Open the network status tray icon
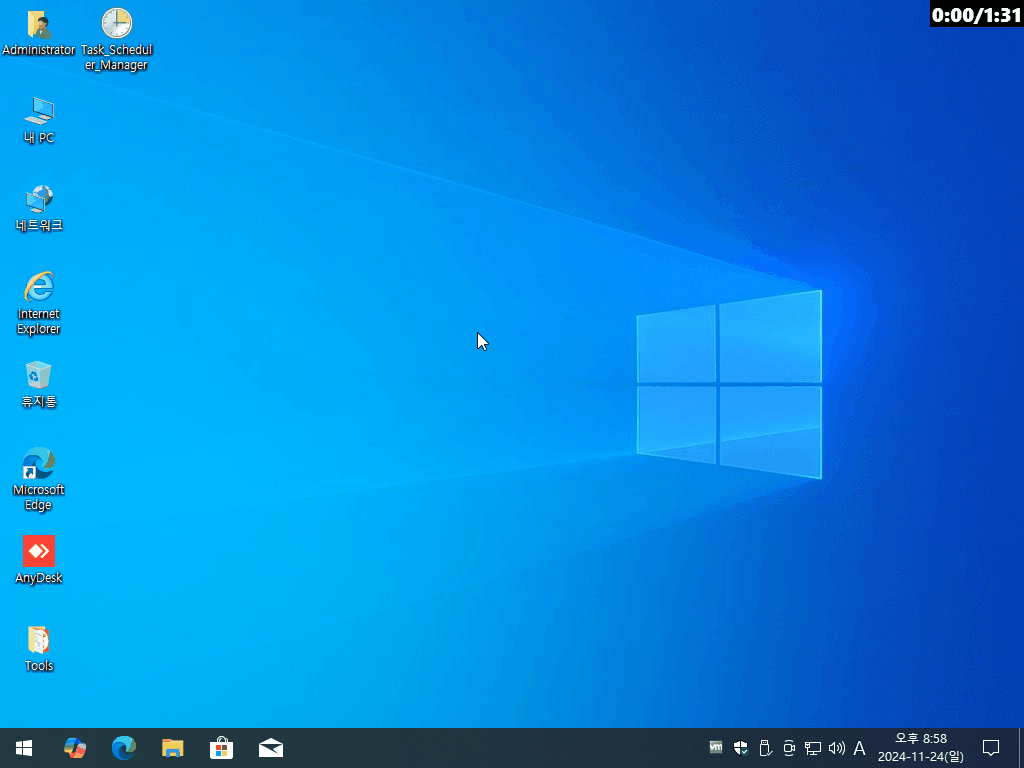1024x768 pixels. pyautogui.click(x=812, y=748)
